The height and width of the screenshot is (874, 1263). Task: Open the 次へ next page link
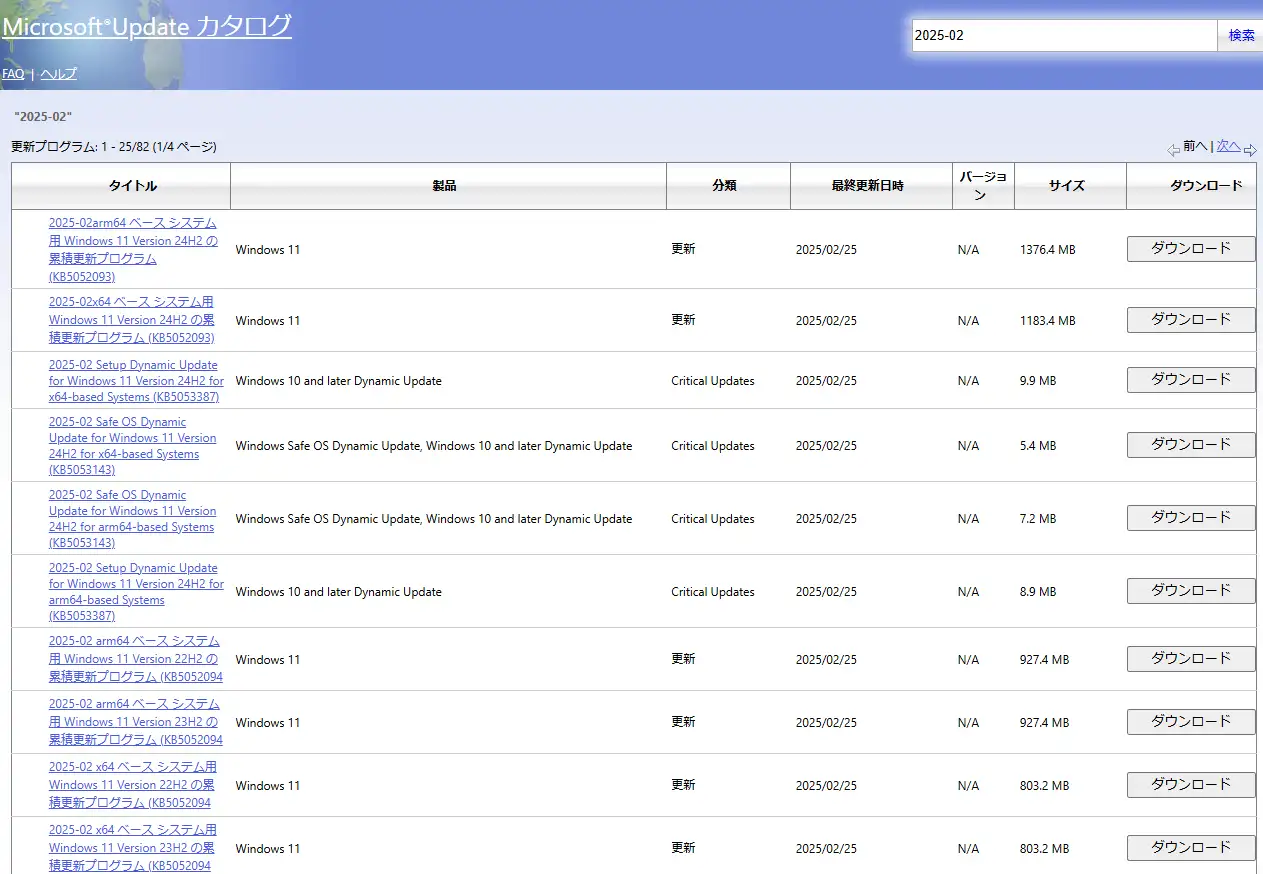click(x=1228, y=146)
